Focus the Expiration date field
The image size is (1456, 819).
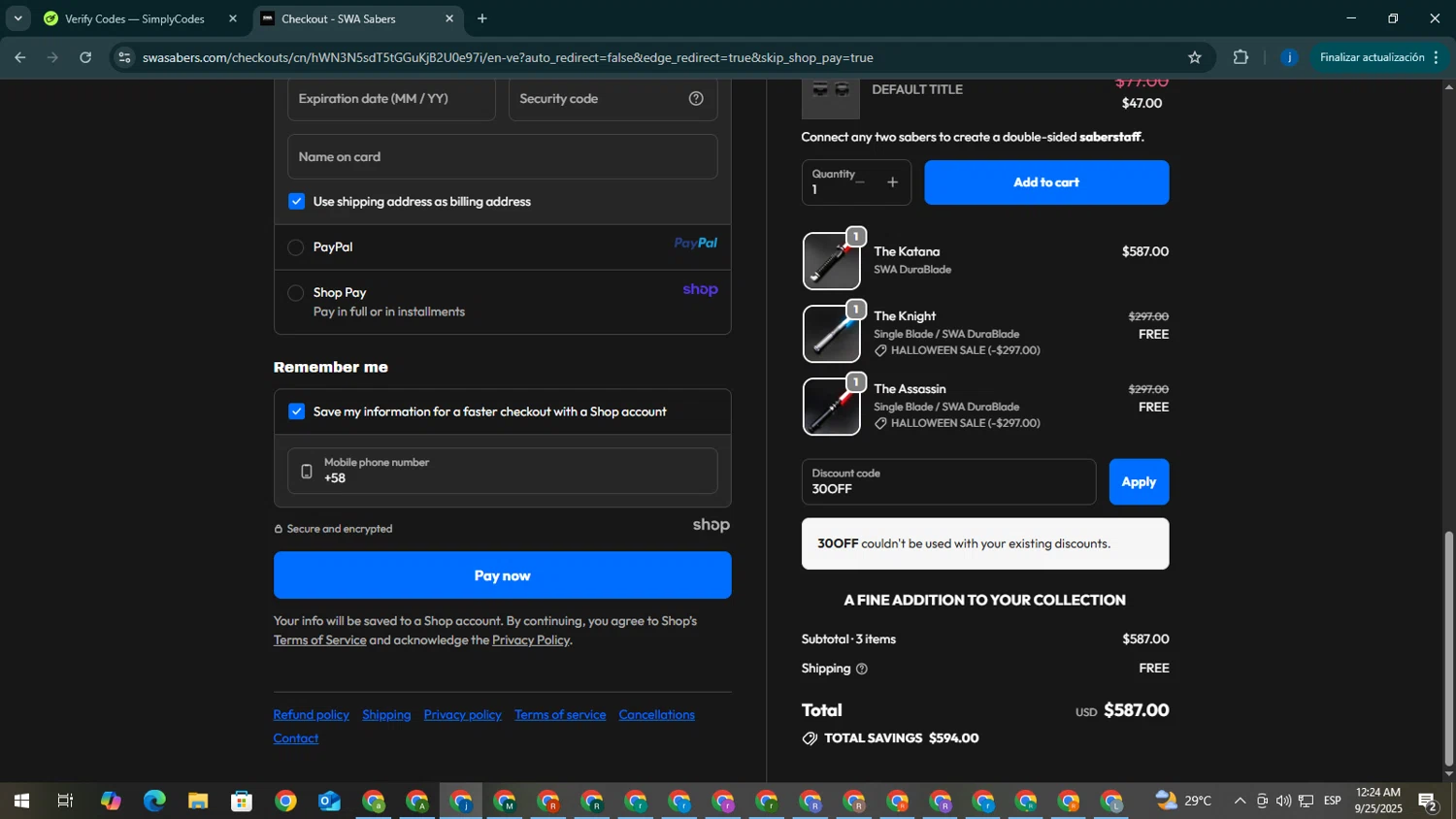pos(391,98)
